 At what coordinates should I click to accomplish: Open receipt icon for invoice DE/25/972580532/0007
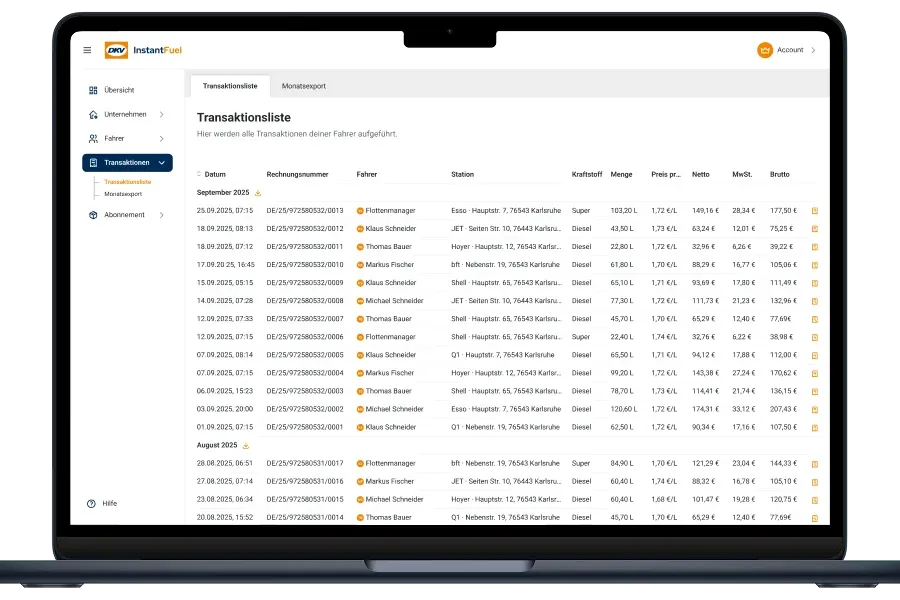(814, 319)
